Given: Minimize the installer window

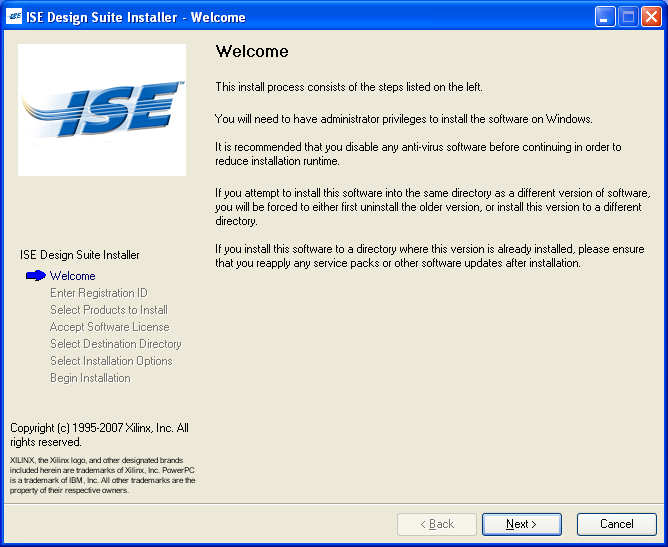Looking at the screenshot, I should point(605,17).
